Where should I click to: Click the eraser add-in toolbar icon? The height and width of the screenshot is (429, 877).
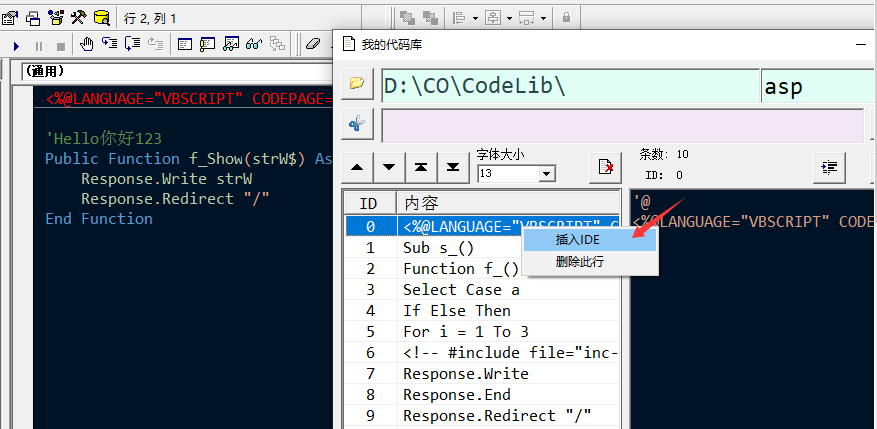tap(314, 44)
